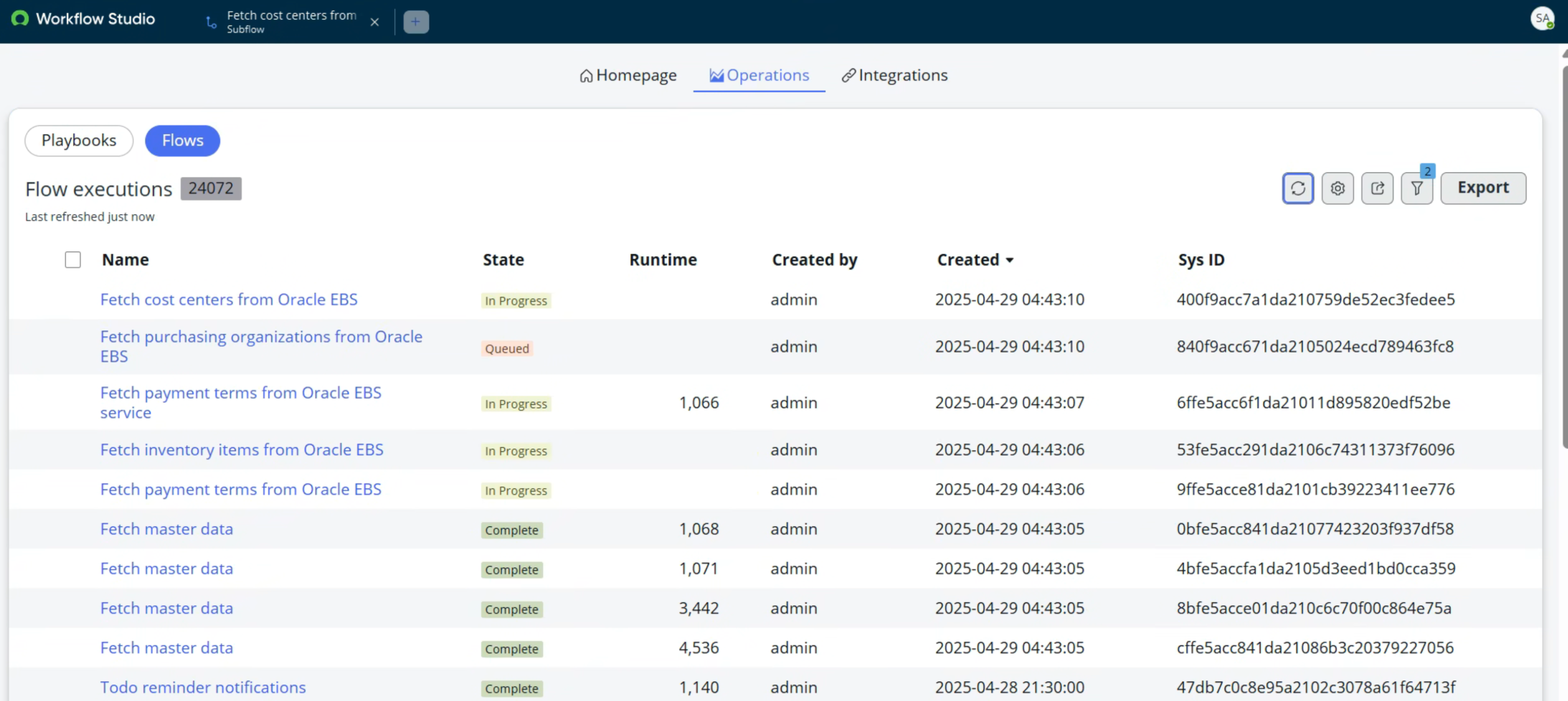Open Todo reminder notifications flow

[203, 687]
